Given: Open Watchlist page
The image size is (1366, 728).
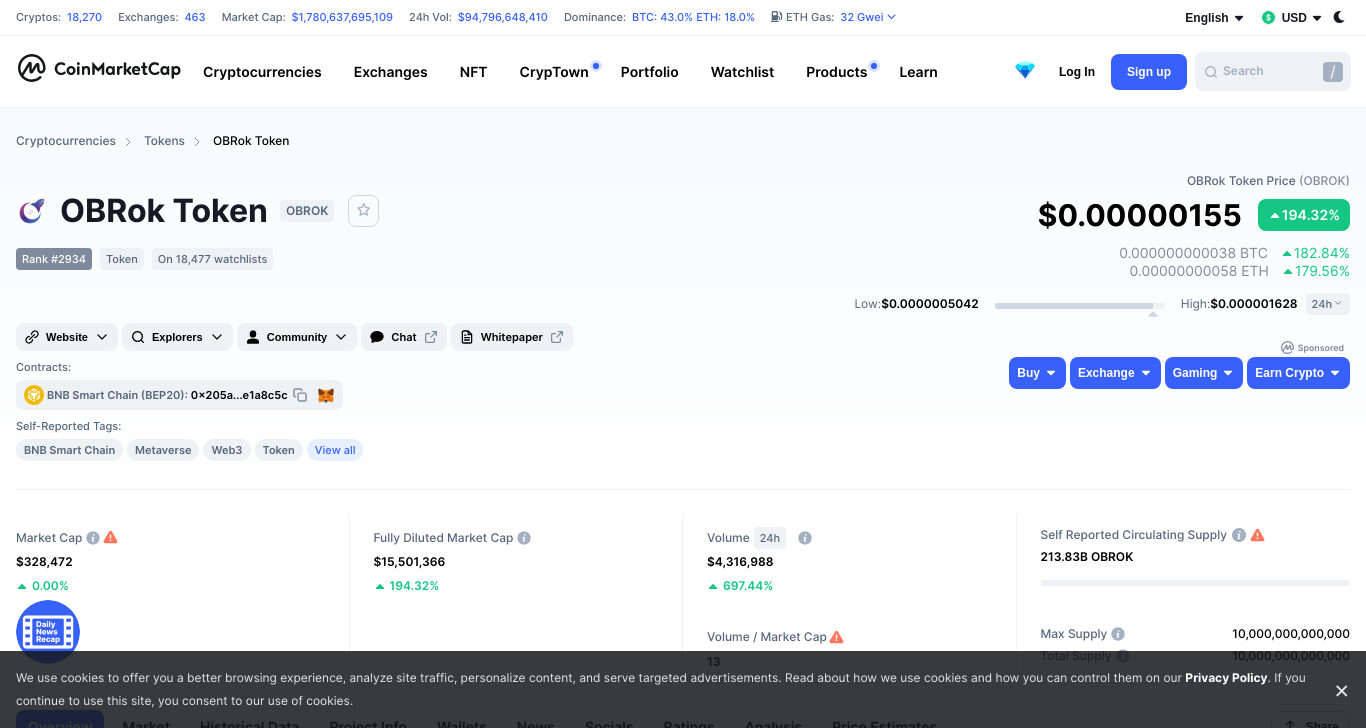Looking at the screenshot, I should click(742, 72).
